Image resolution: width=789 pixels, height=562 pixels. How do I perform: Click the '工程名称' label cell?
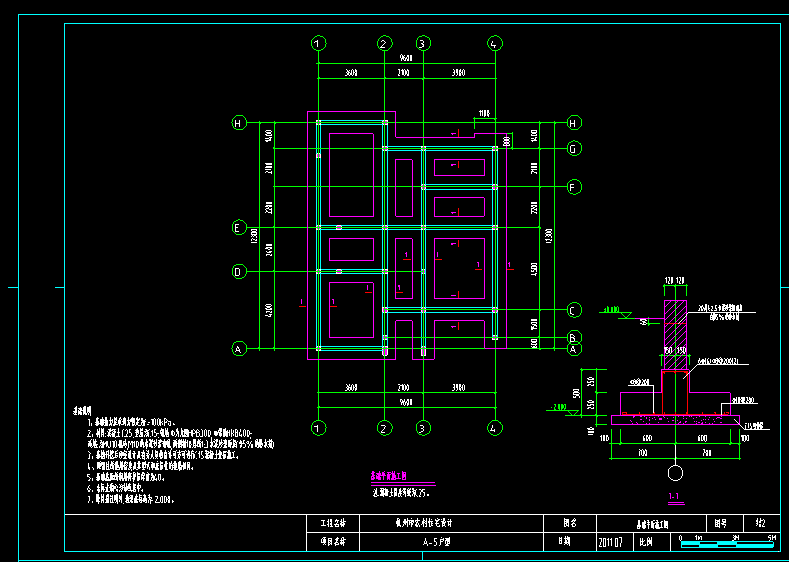[333, 524]
